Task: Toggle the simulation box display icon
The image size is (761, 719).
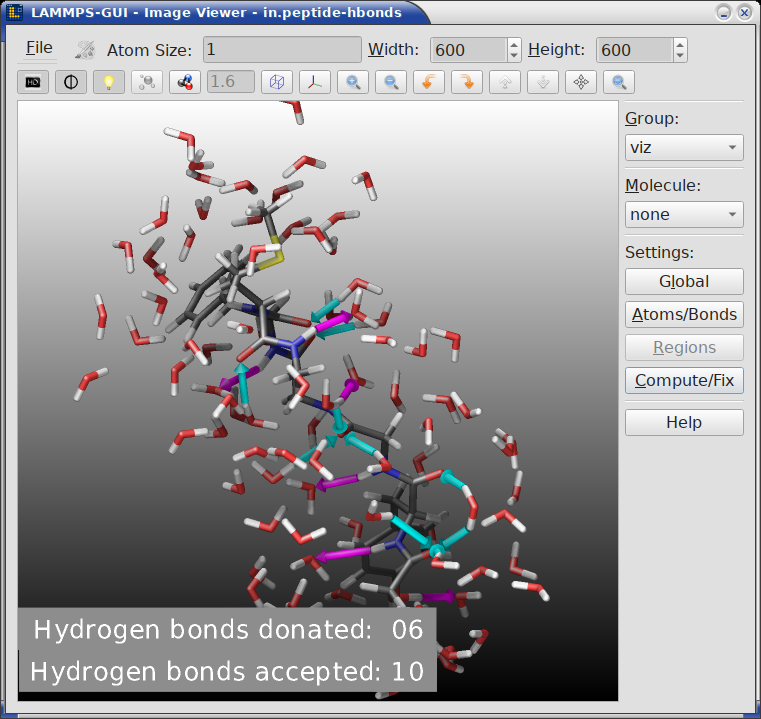Action: (x=277, y=82)
